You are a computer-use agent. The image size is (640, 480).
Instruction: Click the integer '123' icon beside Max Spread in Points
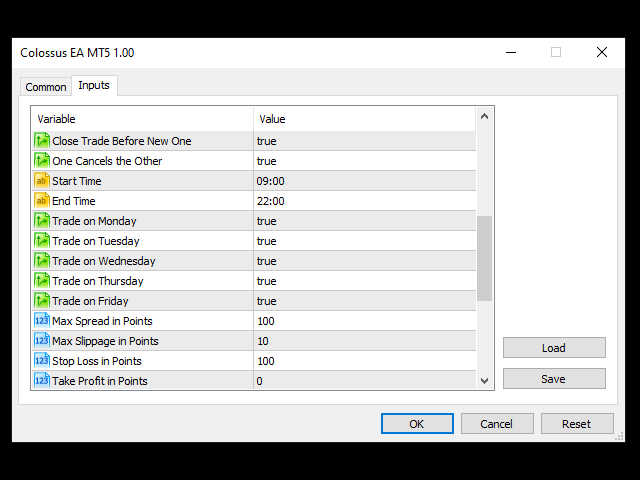pos(42,321)
